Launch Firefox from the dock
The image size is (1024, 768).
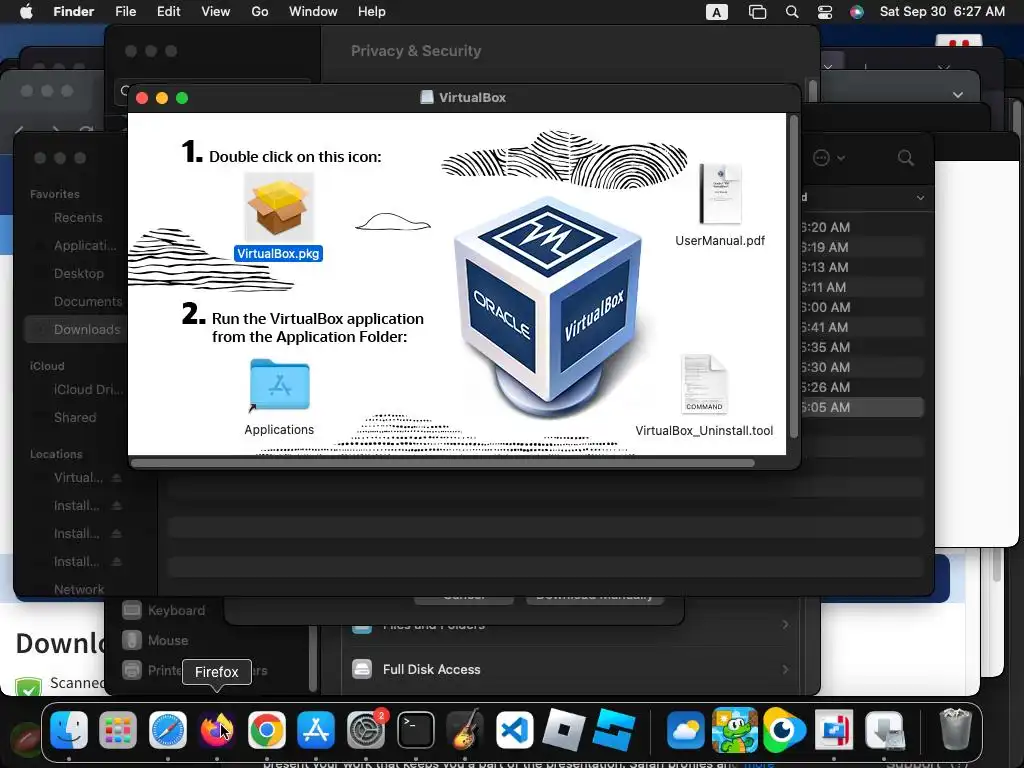217,729
